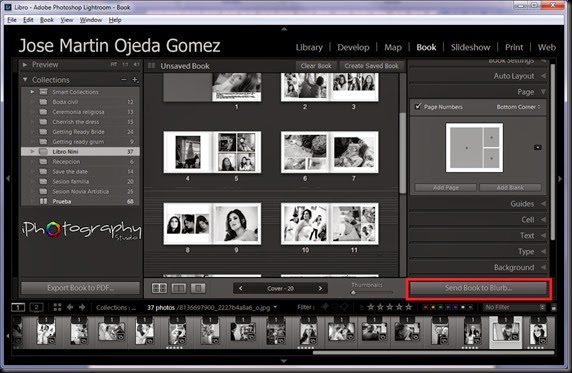Click the minus icon in Collections header
The height and width of the screenshot is (373, 572).
pyautogui.click(x=124, y=80)
